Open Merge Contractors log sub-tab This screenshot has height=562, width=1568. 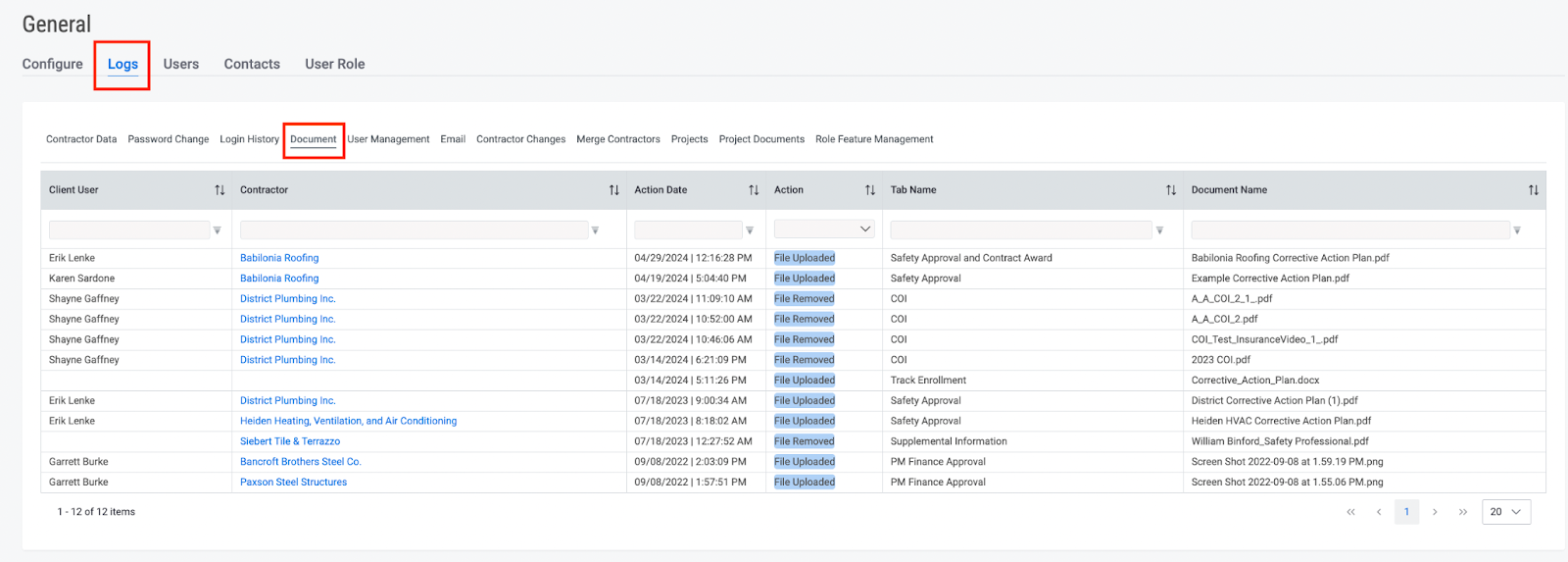618,139
